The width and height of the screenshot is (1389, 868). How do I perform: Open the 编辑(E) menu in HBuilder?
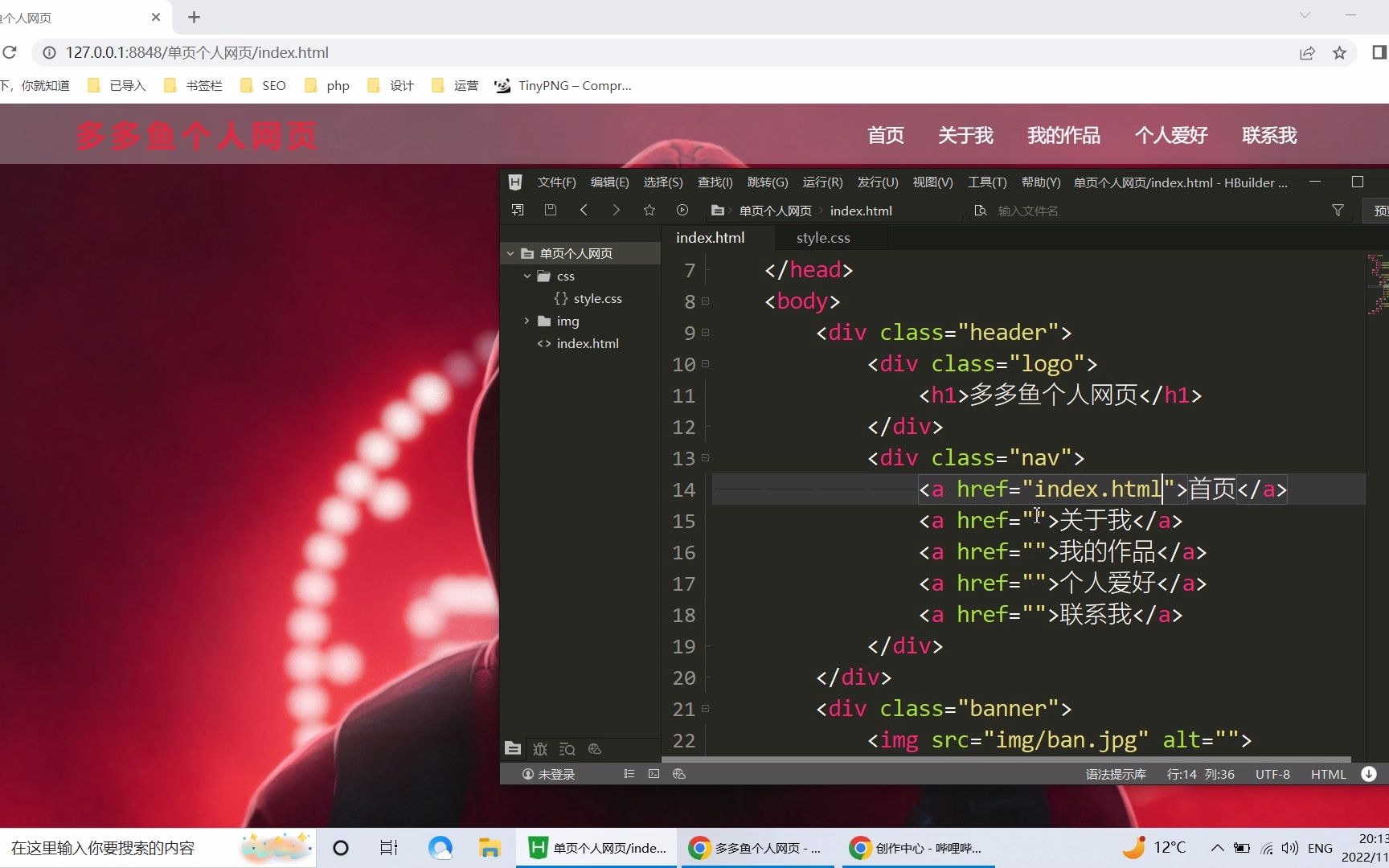(609, 182)
